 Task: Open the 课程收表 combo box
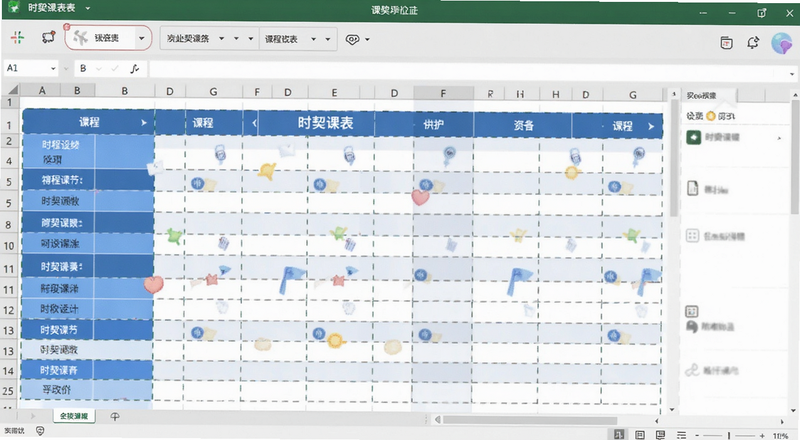[298, 39]
